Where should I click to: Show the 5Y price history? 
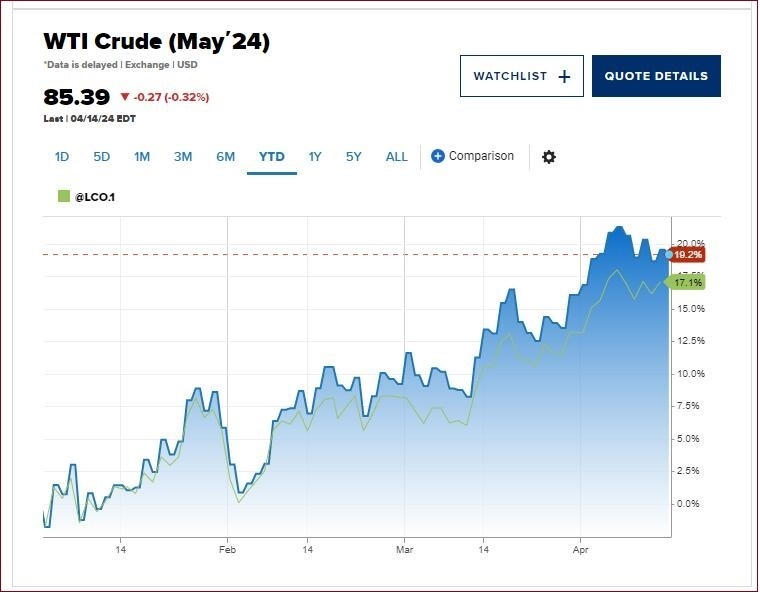pos(354,157)
